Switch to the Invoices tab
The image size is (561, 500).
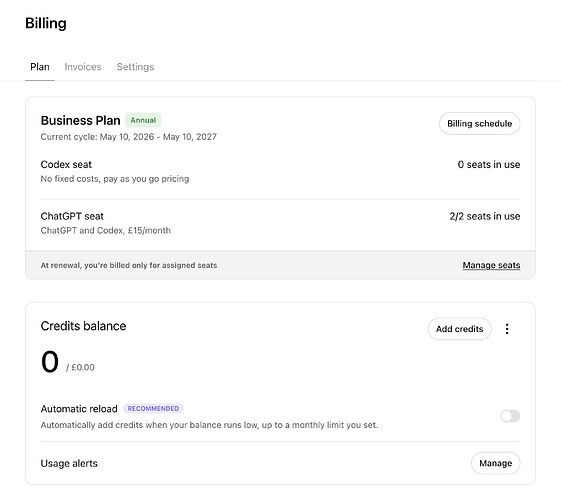point(83,67)
